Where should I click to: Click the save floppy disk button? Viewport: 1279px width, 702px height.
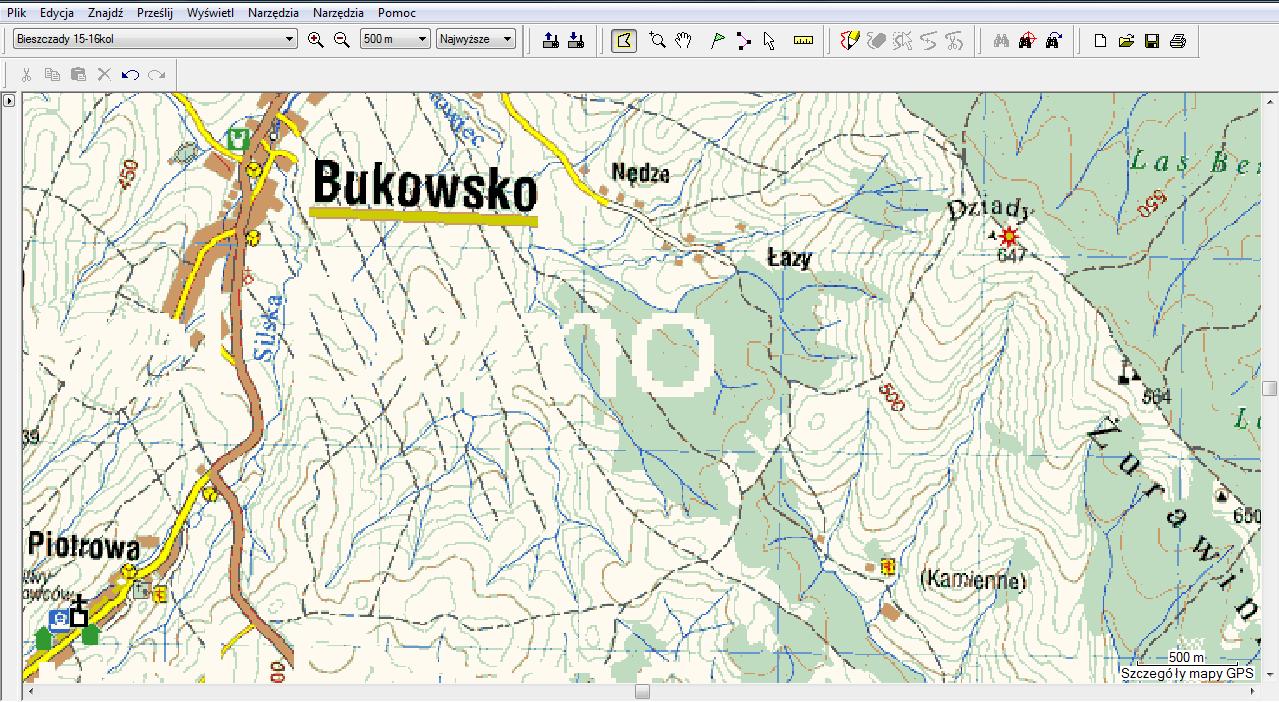(1152, 40)
